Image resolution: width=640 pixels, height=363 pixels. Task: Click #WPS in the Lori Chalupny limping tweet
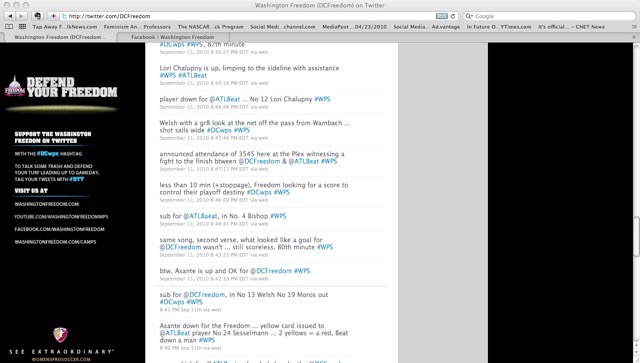(x=168, y=76)
